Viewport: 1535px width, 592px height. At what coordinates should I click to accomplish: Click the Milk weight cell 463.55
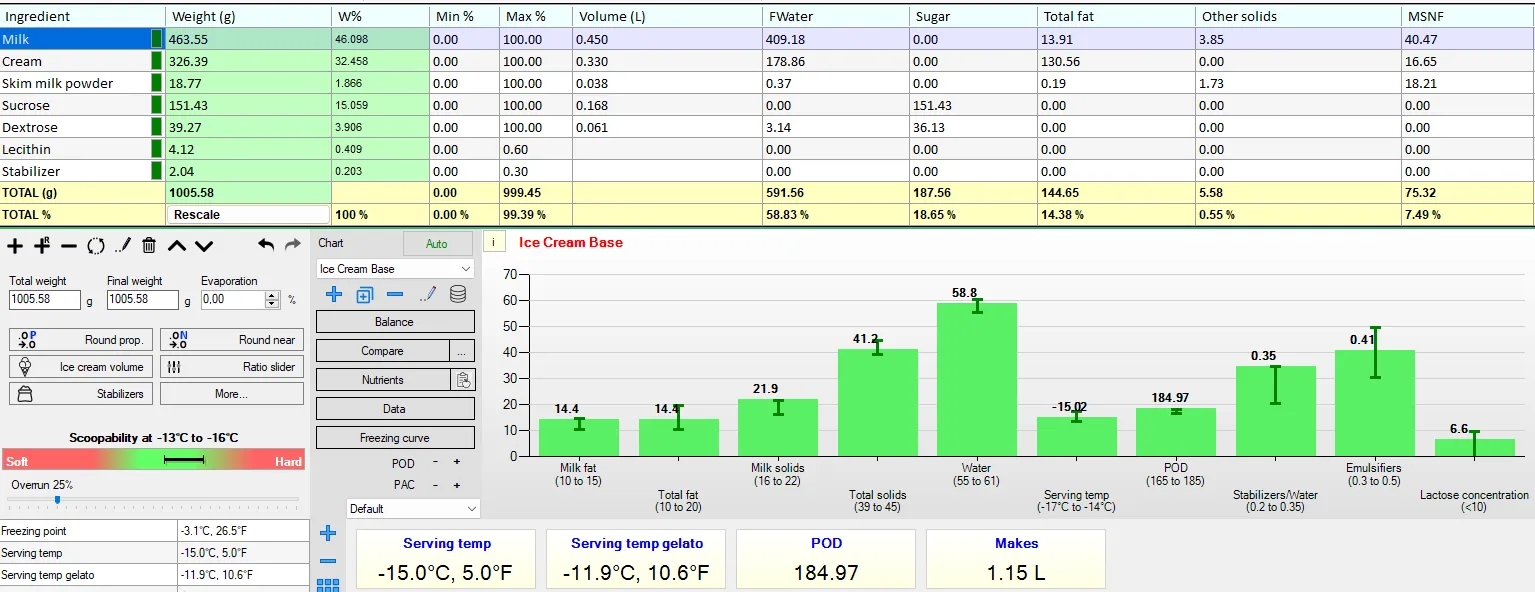tap(248, 39)
